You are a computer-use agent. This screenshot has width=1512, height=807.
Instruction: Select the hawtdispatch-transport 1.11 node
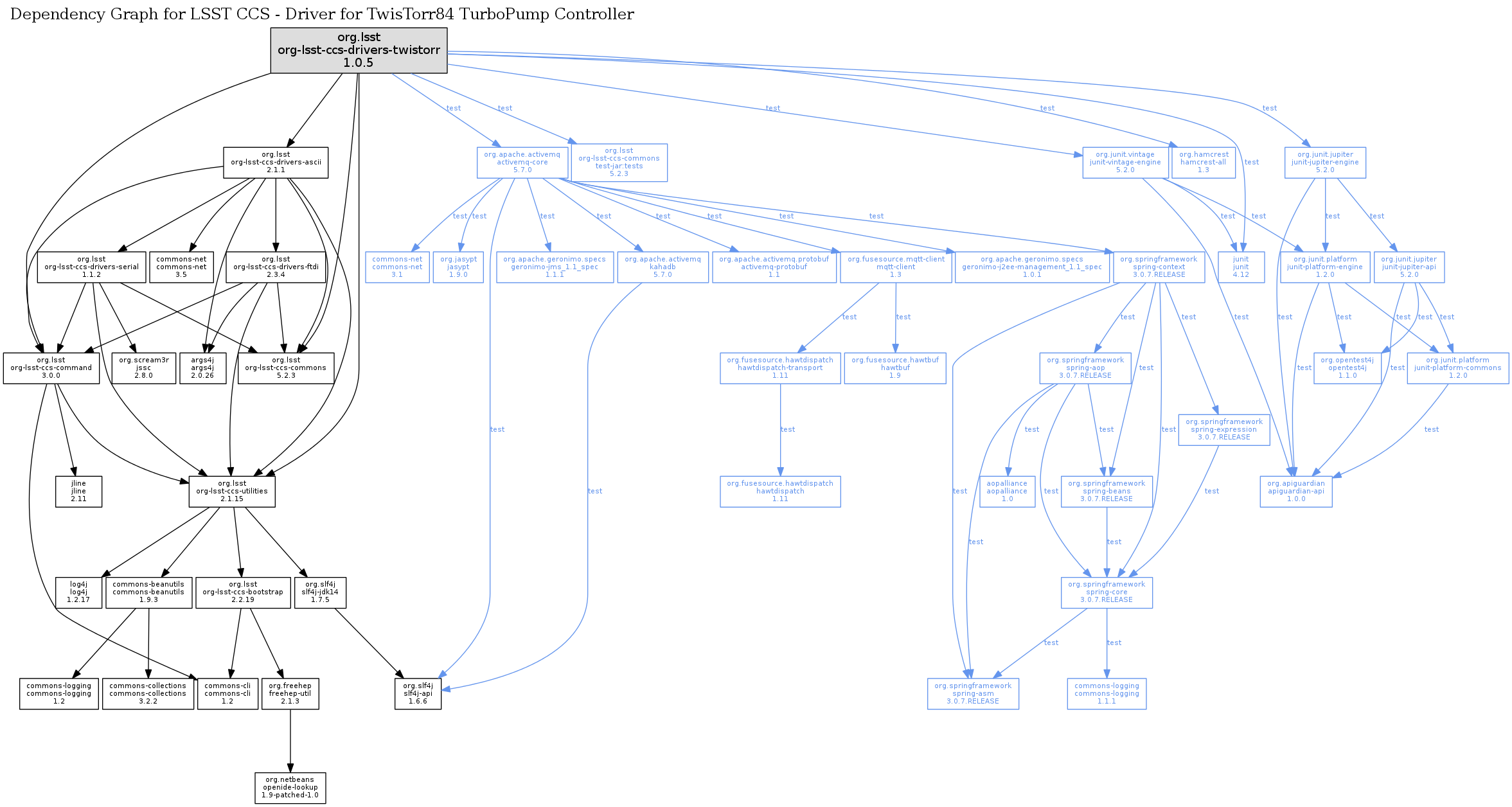[779, 368]
